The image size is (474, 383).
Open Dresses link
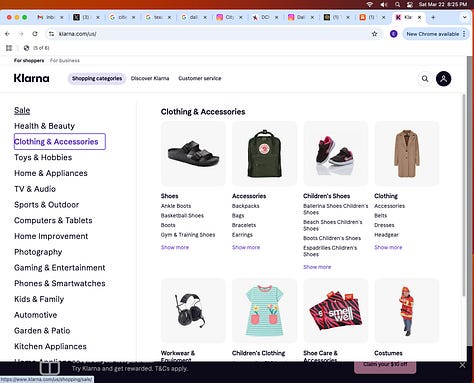tap(384, 225)
